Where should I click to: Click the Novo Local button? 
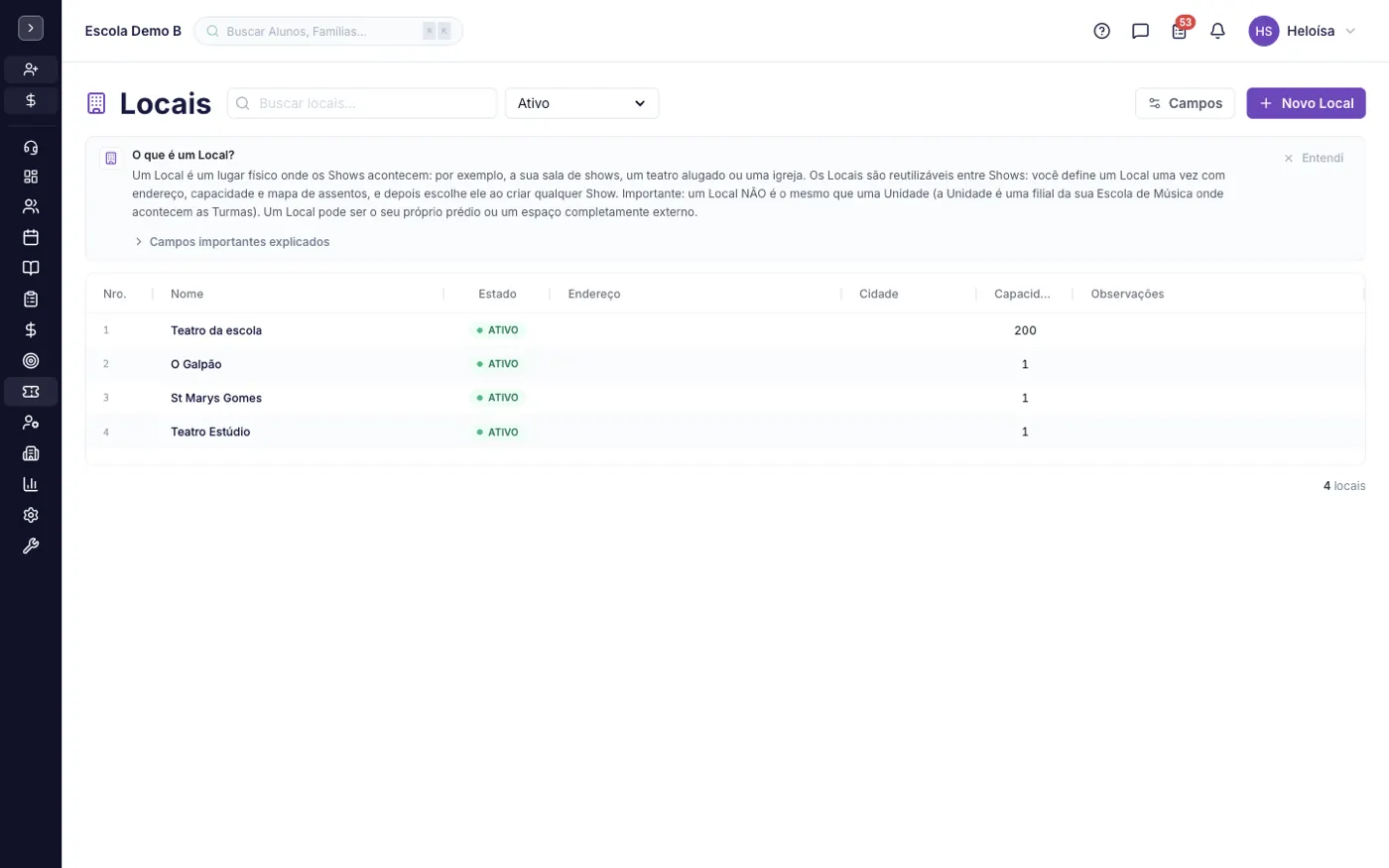tap(1306, 103)
